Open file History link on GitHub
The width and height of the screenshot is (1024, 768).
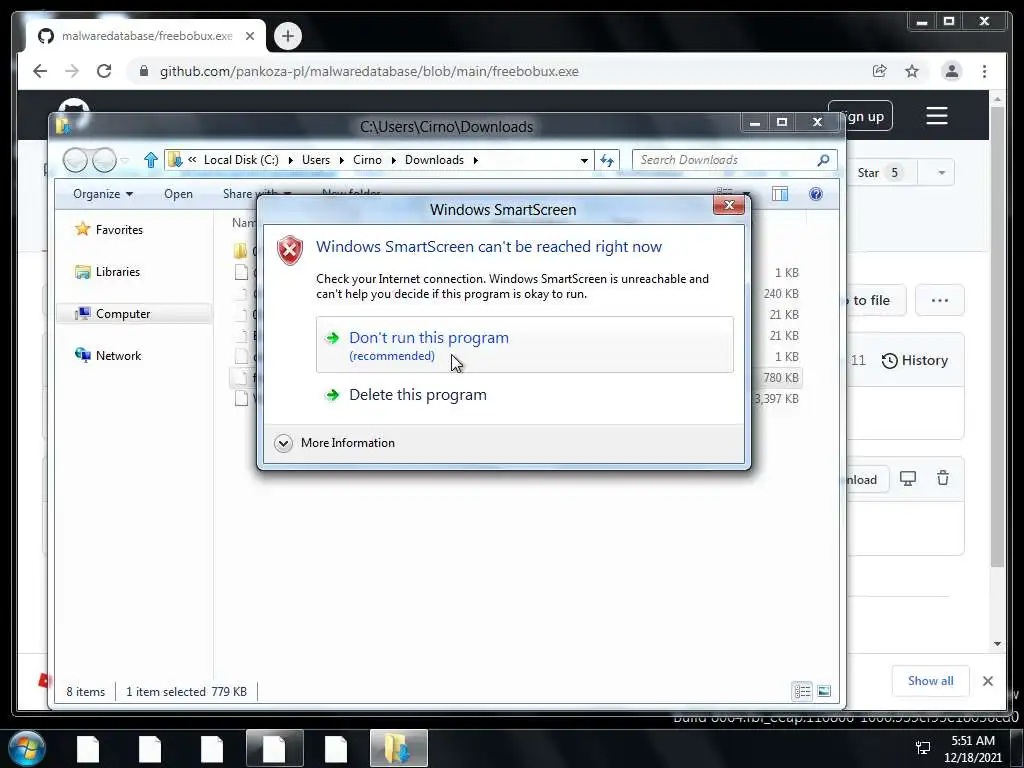point(915,360)
